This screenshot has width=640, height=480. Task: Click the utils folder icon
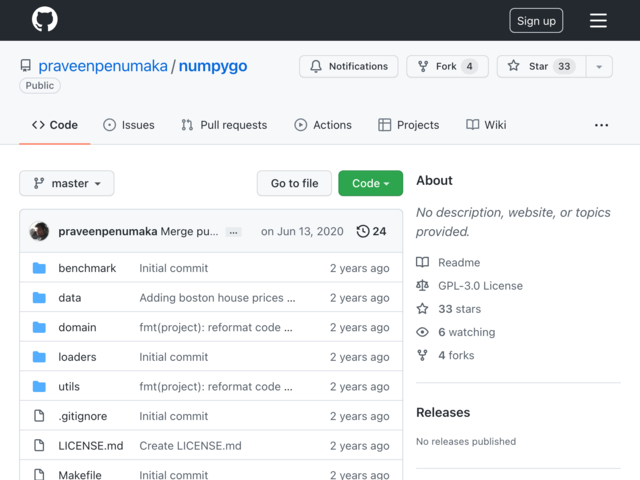[x=39, y=386]
